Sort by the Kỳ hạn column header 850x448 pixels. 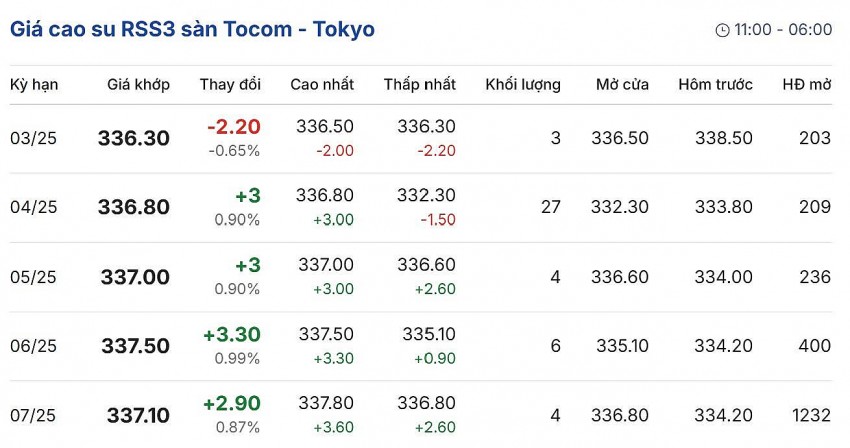34,85
